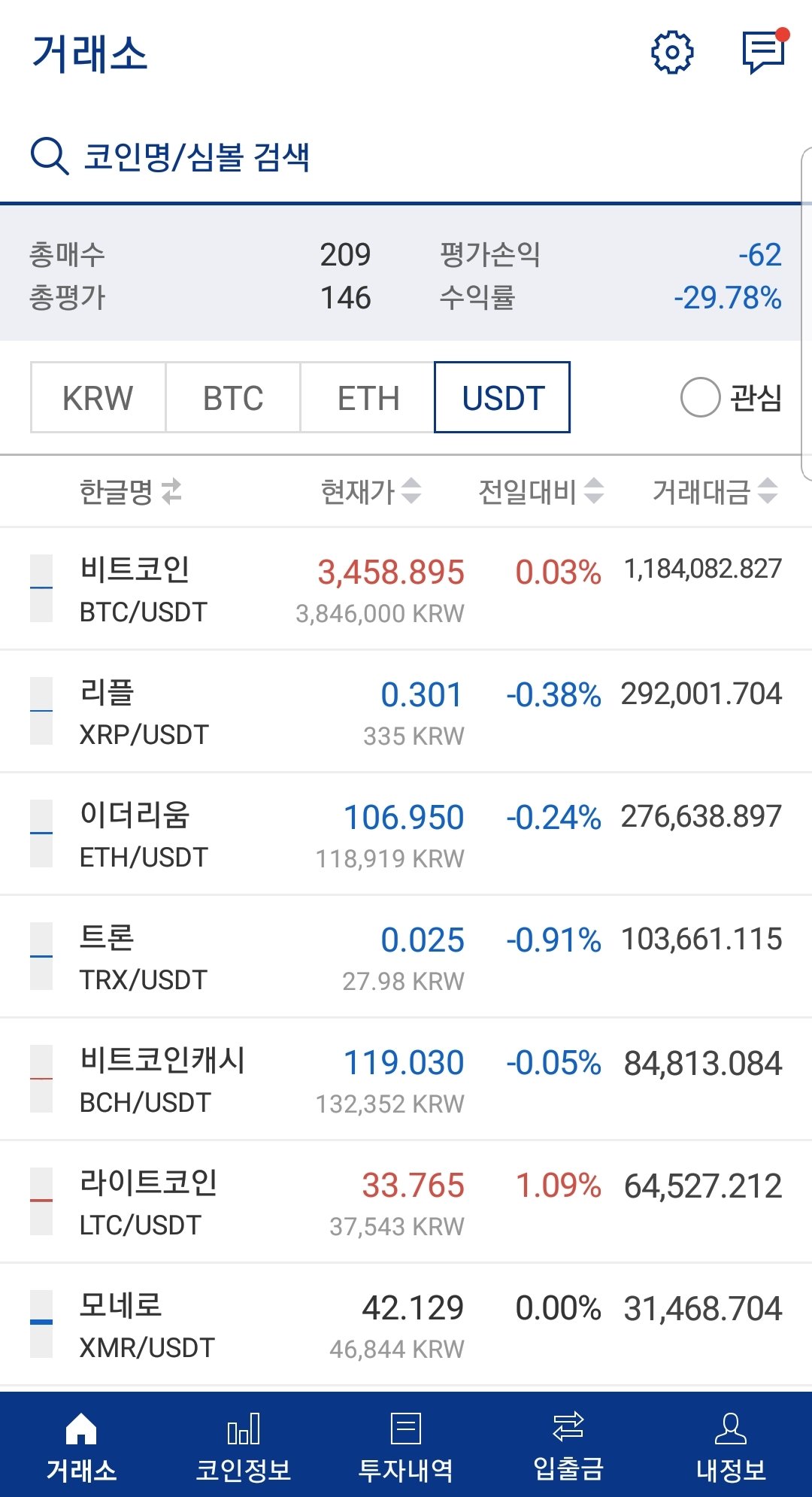
Task: Switch to the BTC market tab
Action: tap(233, 397)
